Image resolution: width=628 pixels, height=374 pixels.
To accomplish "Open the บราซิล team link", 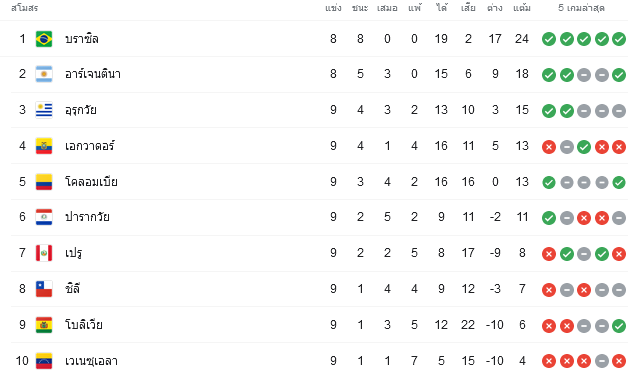I will click(82, 39).
